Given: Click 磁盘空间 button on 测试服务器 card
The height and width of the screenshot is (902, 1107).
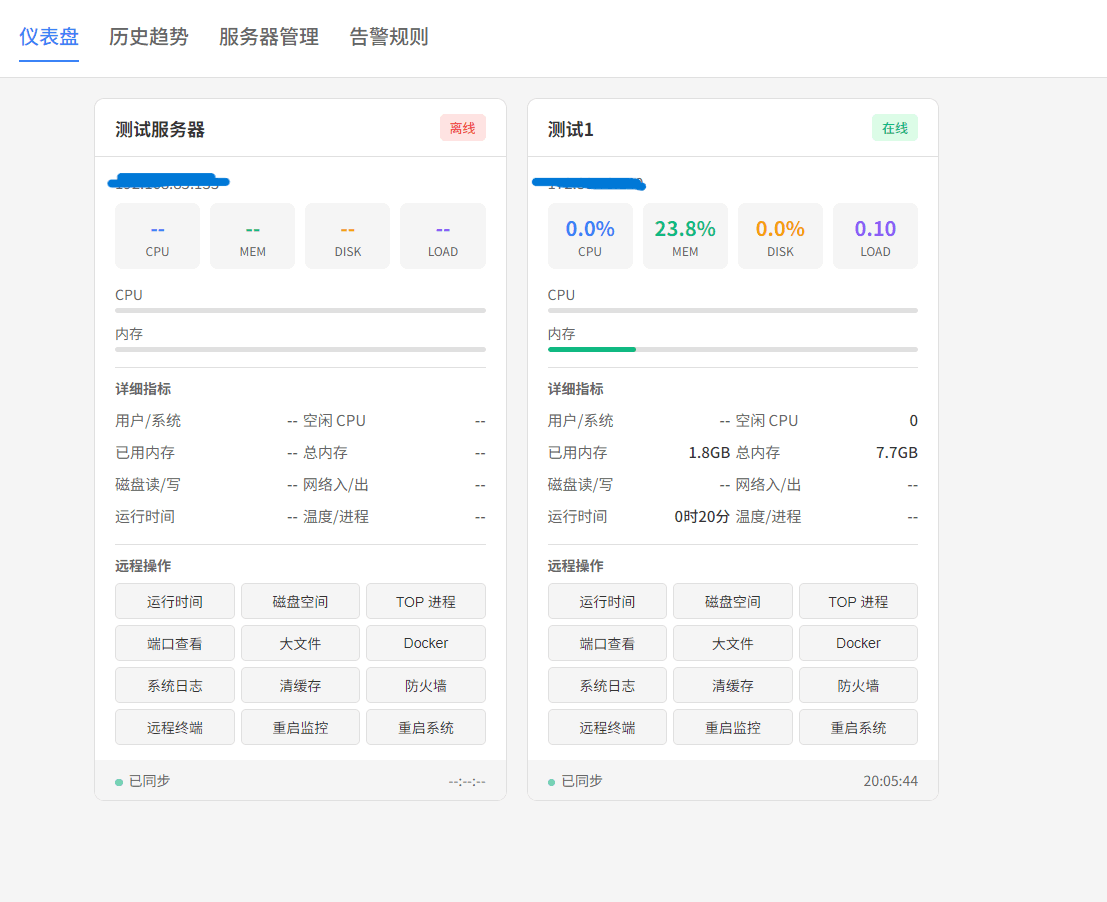Looking at the screenshot, I should tap(300, 601).
